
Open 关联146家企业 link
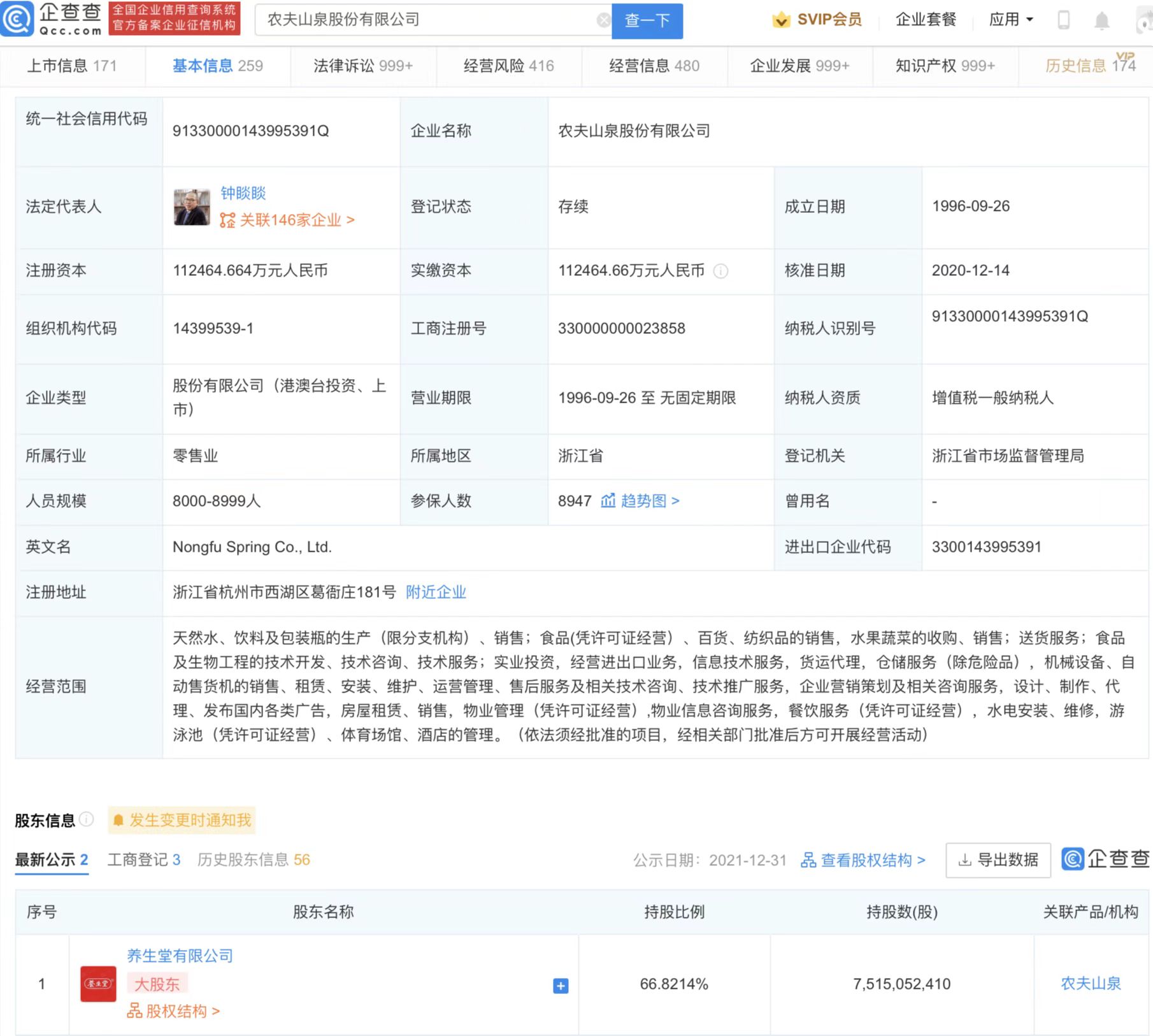tap(296, 220)
